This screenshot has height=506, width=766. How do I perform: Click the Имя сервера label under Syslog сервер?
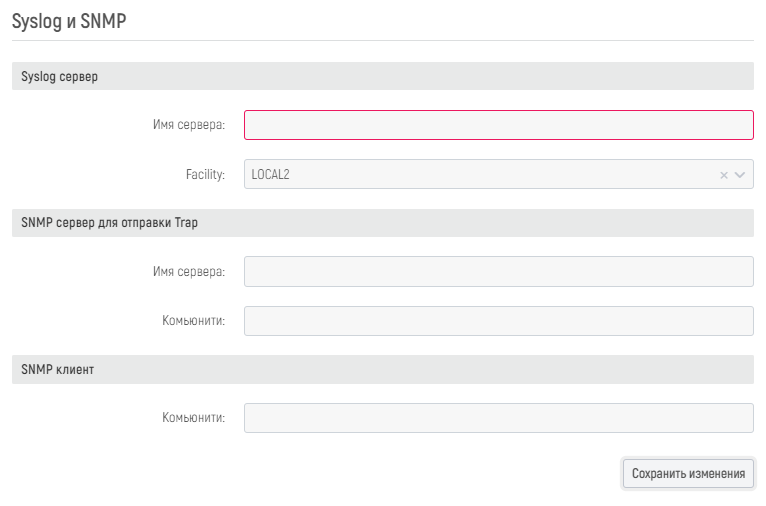tap(188, 125)
